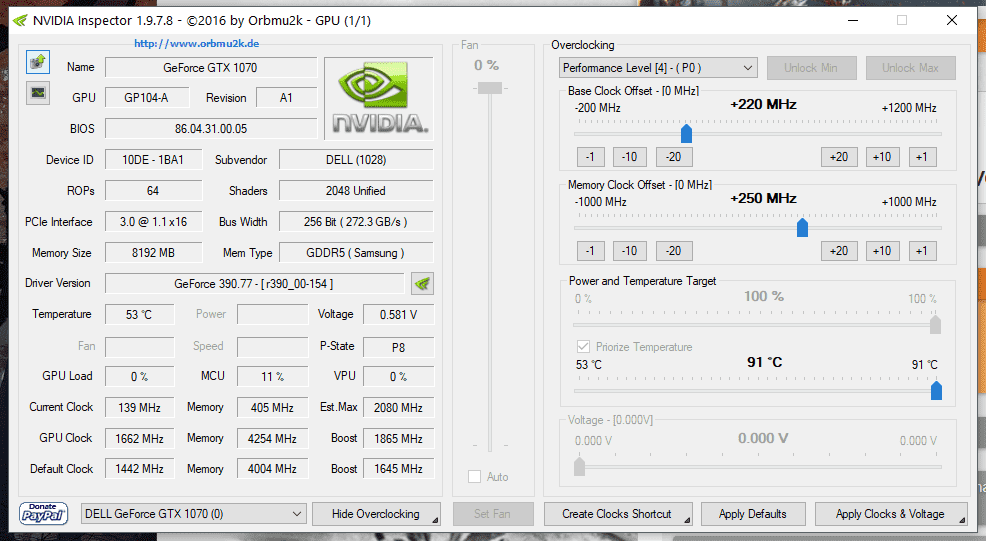Click the GPU GP104-A field
The height and width of the screenshot is (541, 986).
146,98
